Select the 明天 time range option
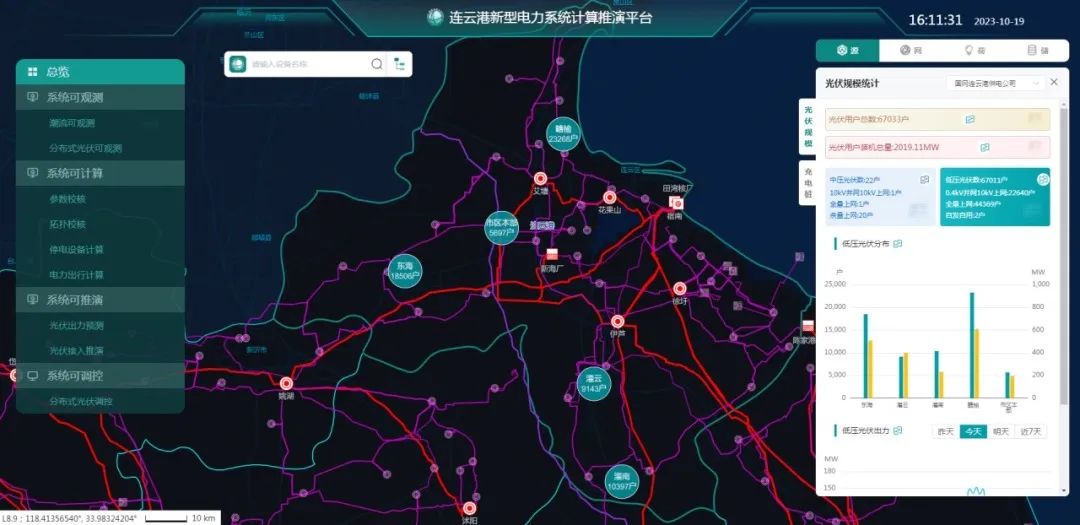 [x=1002, y=431]
